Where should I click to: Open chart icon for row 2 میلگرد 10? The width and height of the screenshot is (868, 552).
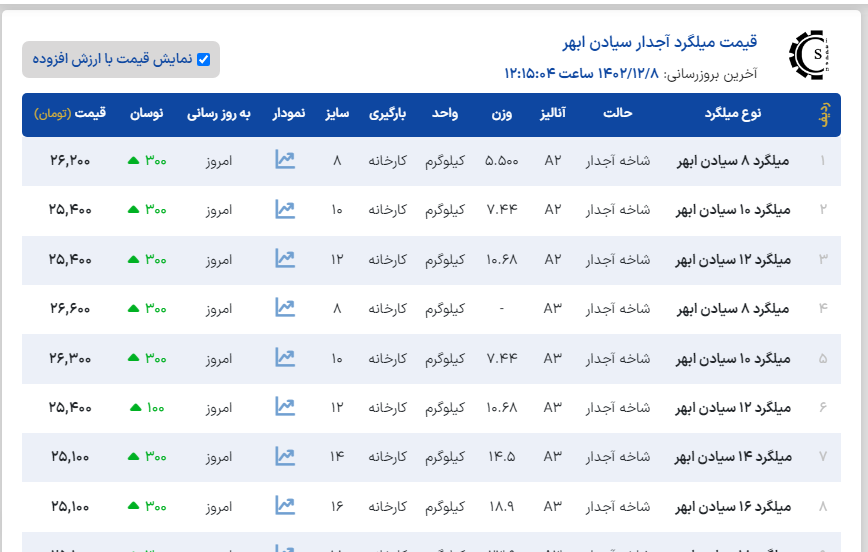(285, 209)
